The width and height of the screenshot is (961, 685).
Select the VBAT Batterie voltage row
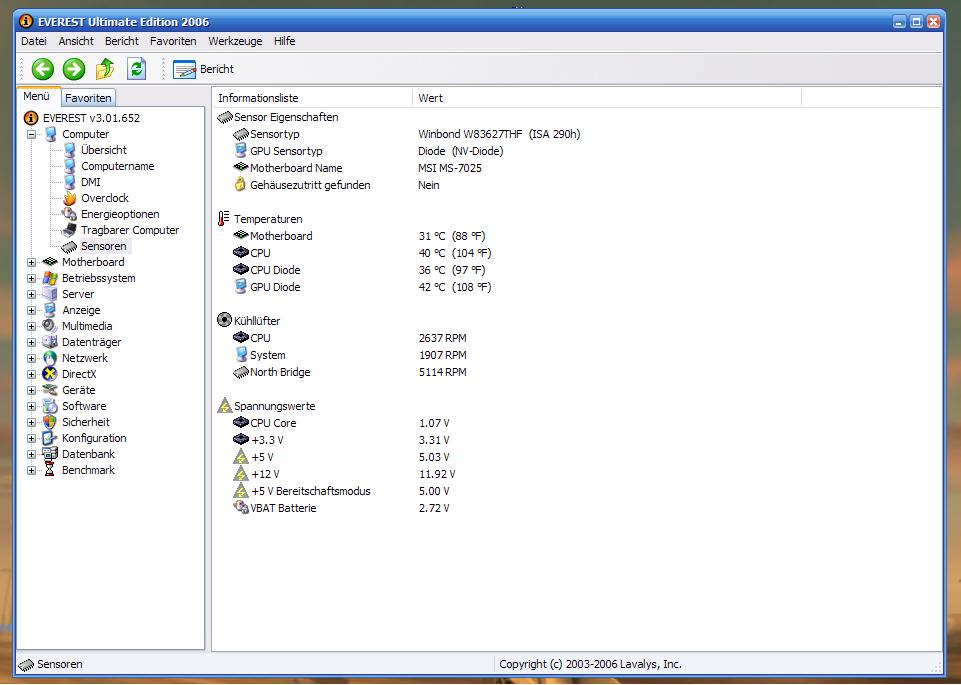(x=341, y=508)
